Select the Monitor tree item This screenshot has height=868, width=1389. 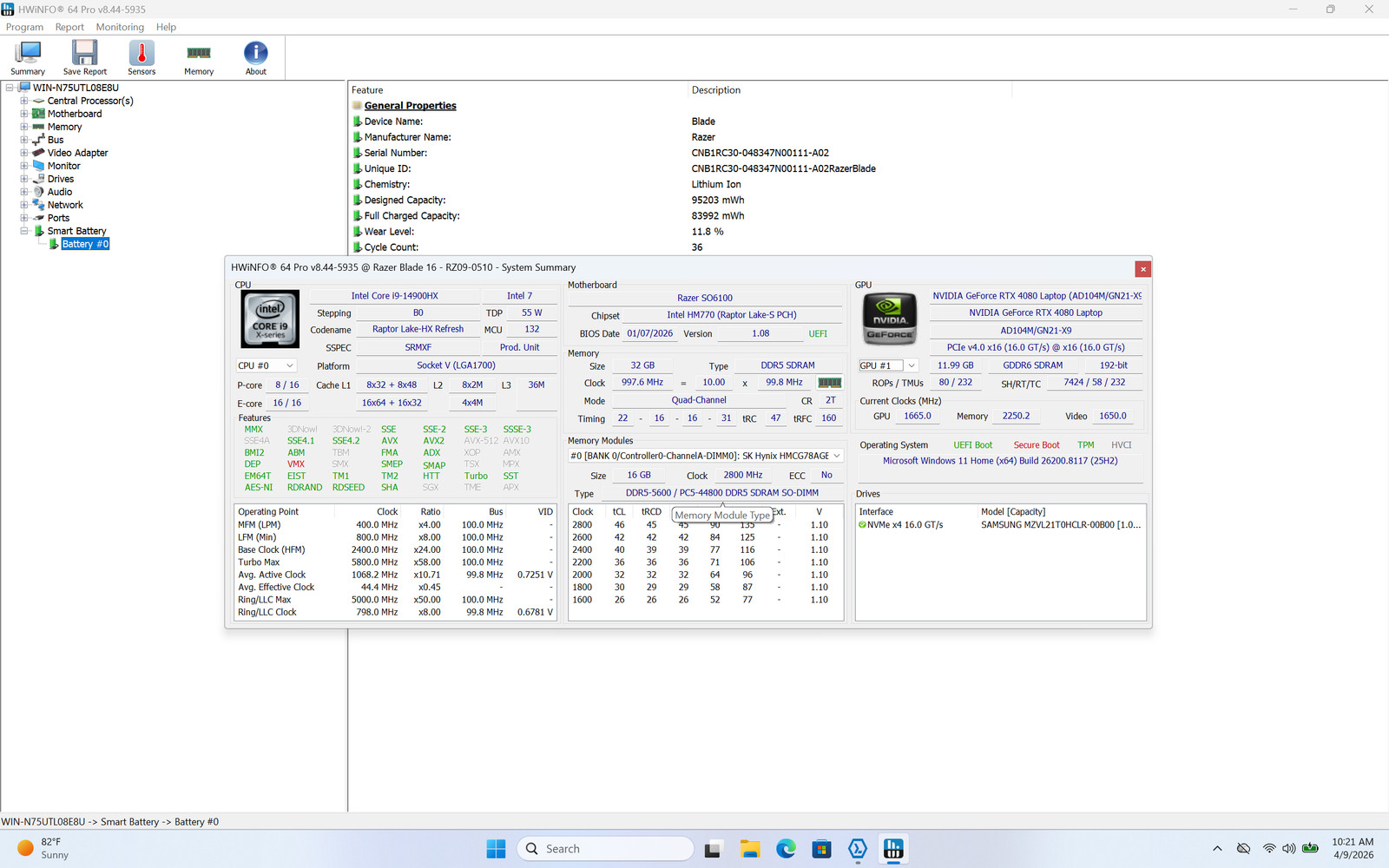coord(63,166)
